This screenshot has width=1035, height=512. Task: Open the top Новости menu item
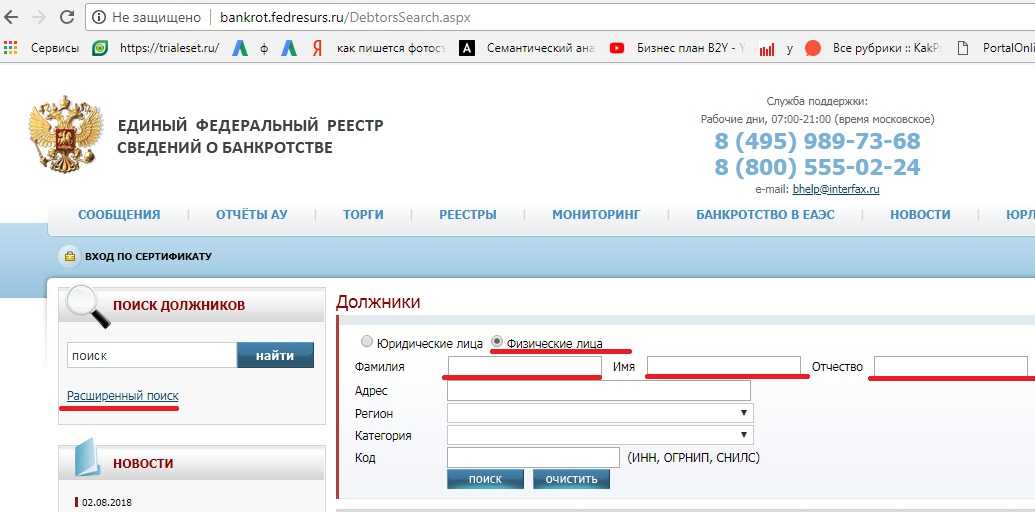pyautogui.click(x=920, y=214)
